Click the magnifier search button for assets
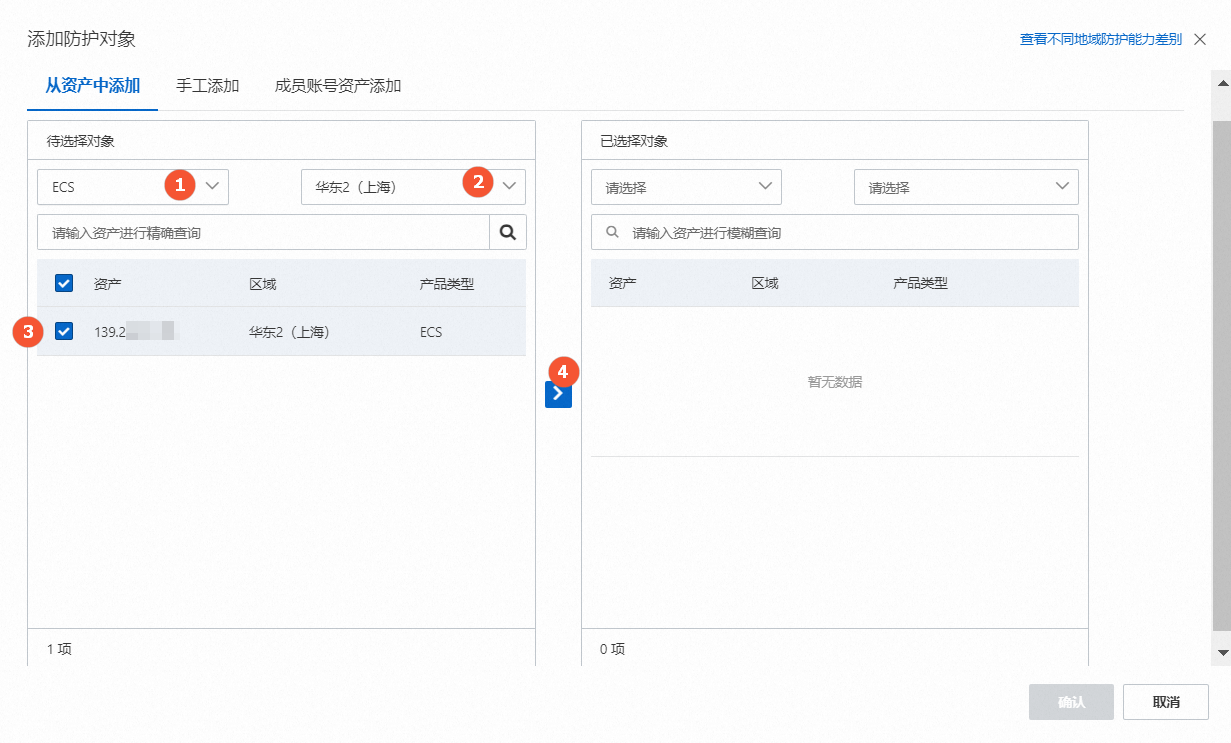The image size is (1231, 743). tap(508, 232)
